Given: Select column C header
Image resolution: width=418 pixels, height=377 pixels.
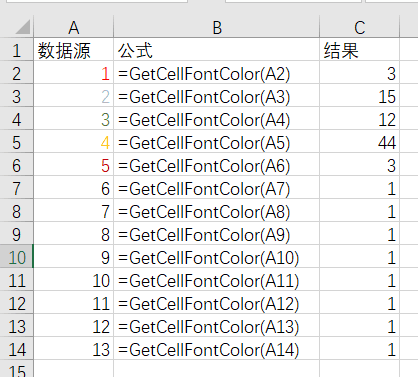Looking at the screenshot, I should tap(359, 27).
